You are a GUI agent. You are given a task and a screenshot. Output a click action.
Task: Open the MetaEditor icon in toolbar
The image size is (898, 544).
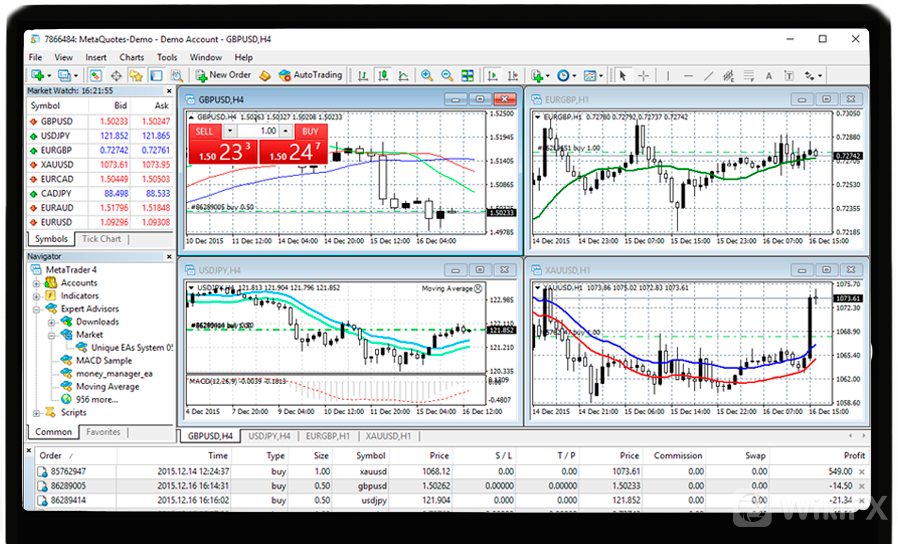coord(265,75)
